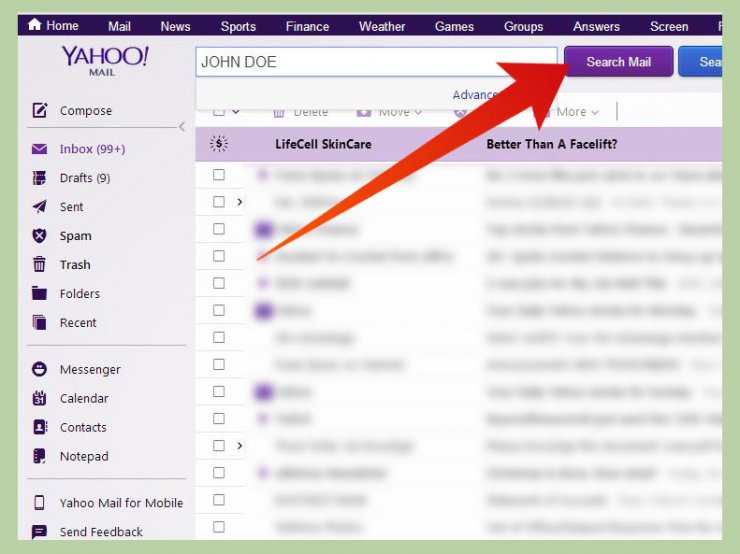Image resolution: width=740 pixels, height=554 pixels.
Task: Tick the checkbox of the eighth email row
Action: (219, 364)
